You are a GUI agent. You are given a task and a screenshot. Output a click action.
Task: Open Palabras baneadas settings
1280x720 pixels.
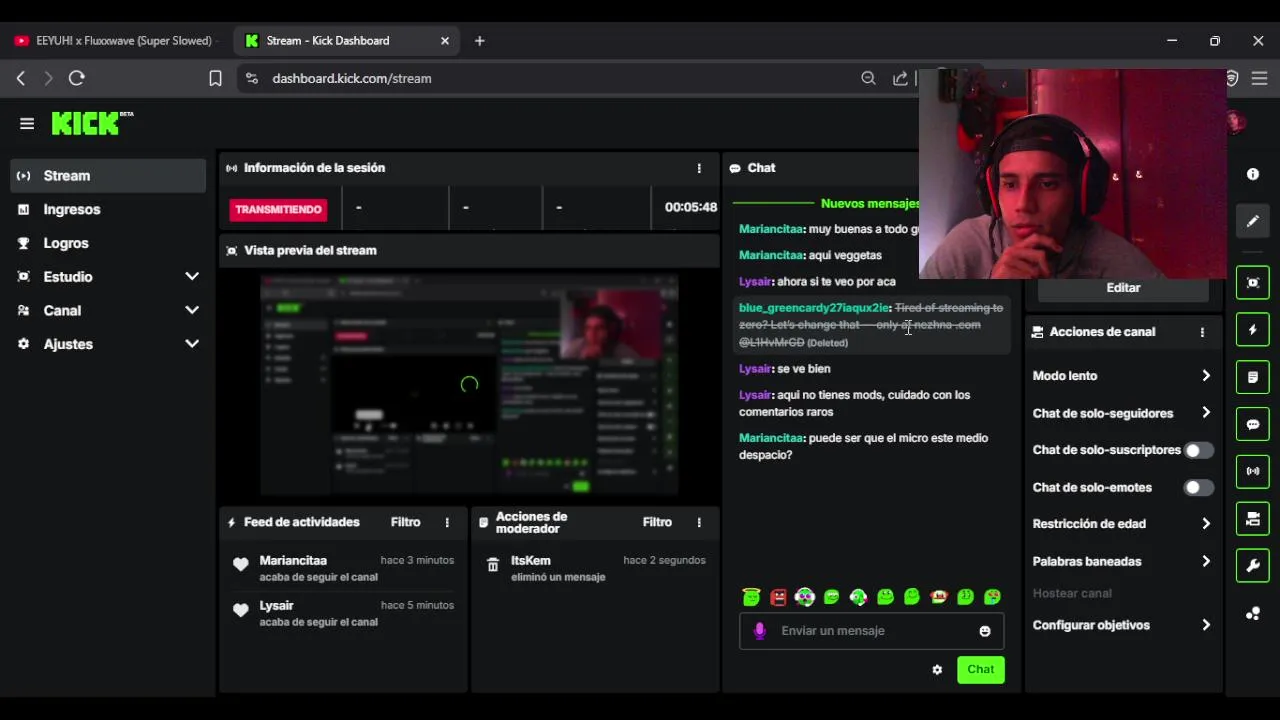[1122, 562]
